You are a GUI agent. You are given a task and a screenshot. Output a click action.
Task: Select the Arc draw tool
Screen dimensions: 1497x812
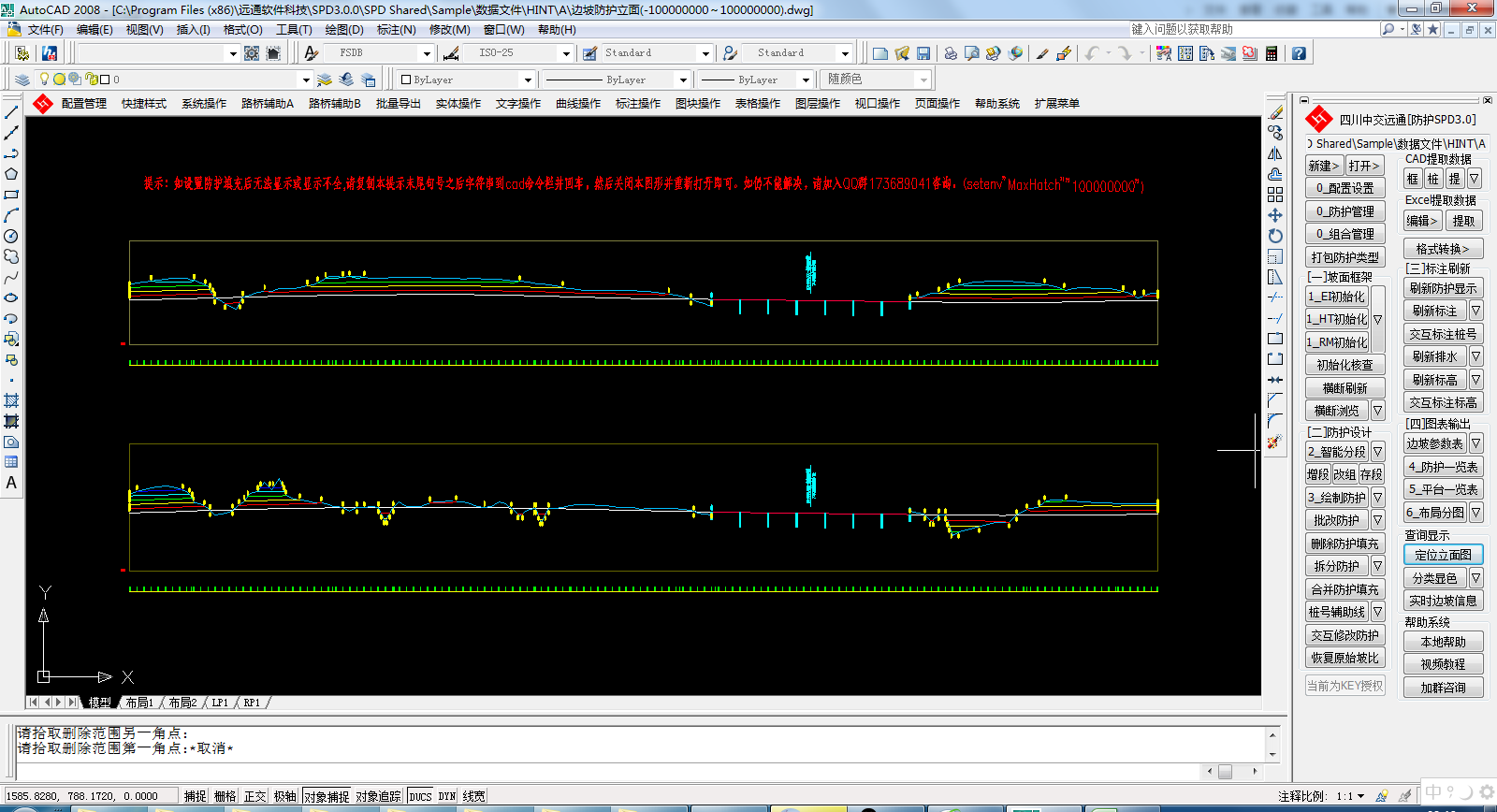click(11, 215)
